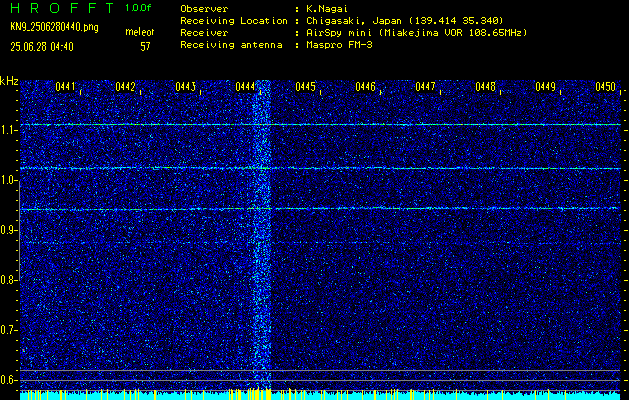Click the 0448 time marker
This screenshot has height=400, width=629.
click(485, 87)
